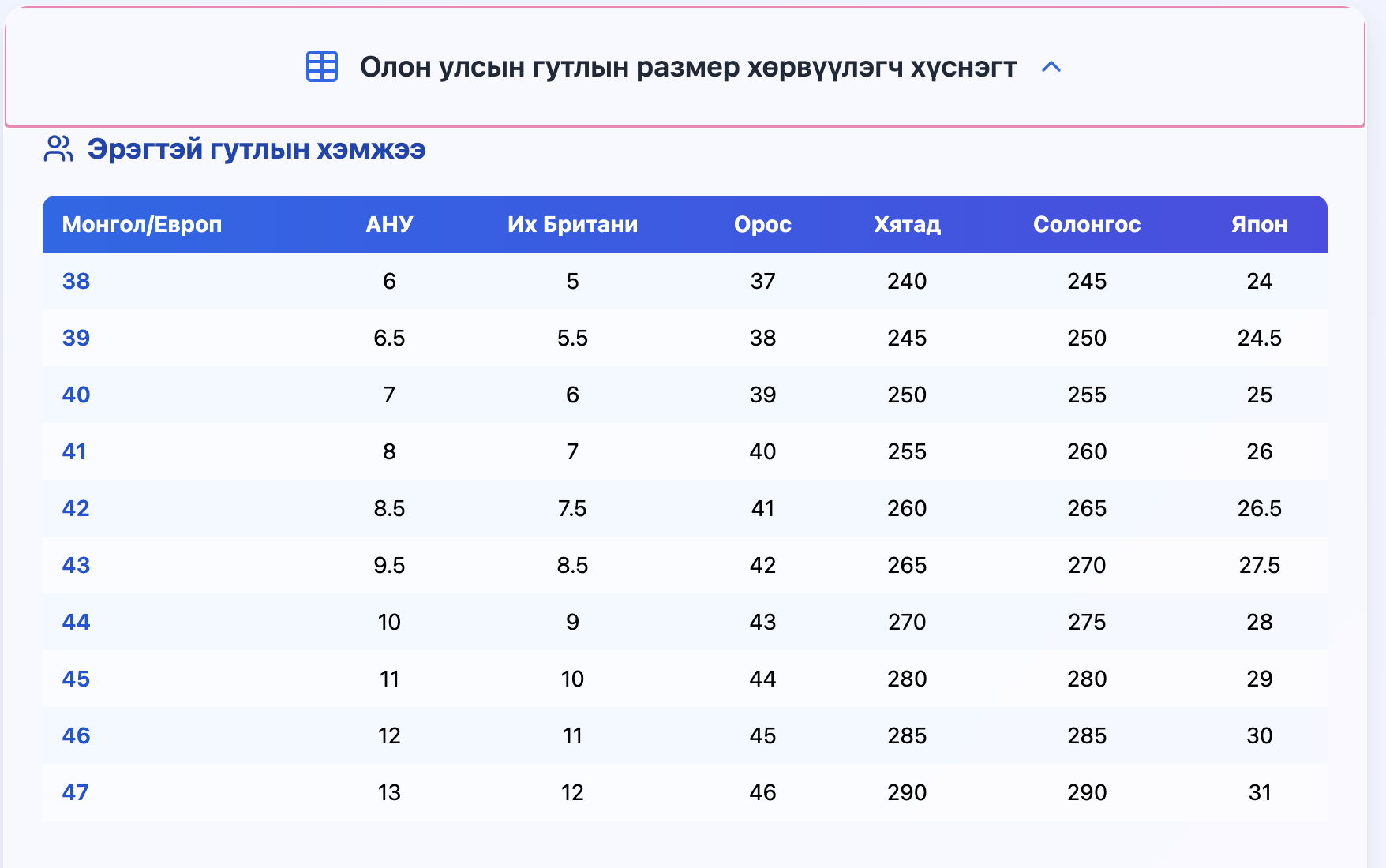Select the Солонгос column header
1386x868 pixels.
[x=1087, y=225]
